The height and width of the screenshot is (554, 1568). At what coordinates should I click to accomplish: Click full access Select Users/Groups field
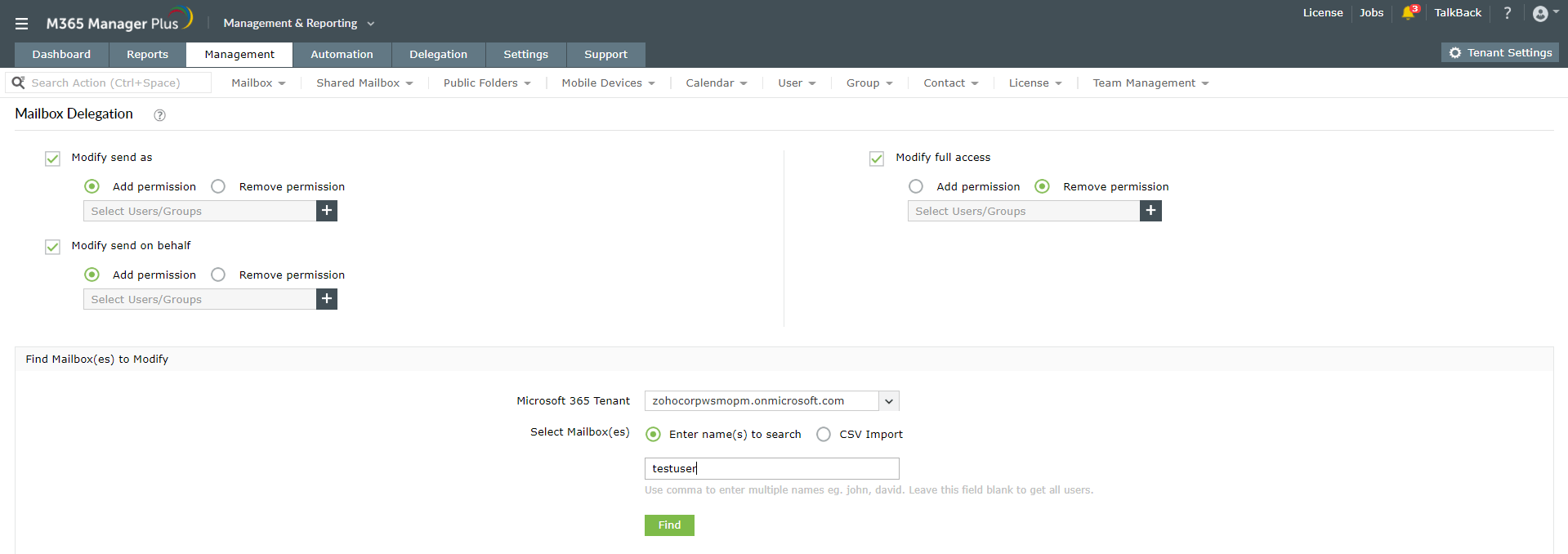tap(1024, 211)
